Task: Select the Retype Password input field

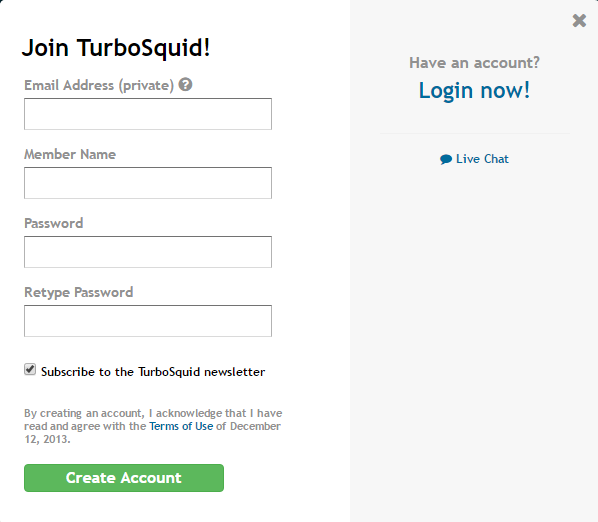Action: click(x=148, y=321)
